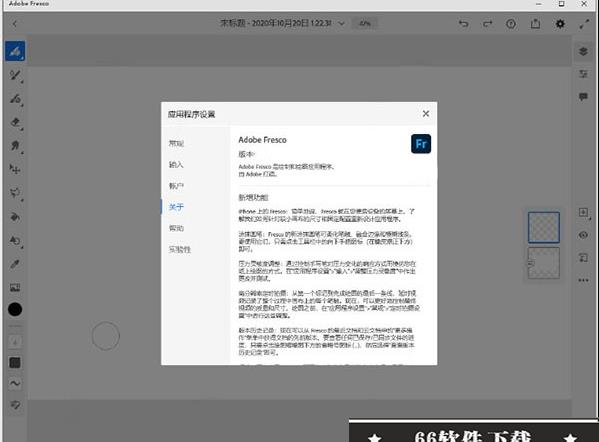
Task: Select the live brush tool
Action: (15, 75)
